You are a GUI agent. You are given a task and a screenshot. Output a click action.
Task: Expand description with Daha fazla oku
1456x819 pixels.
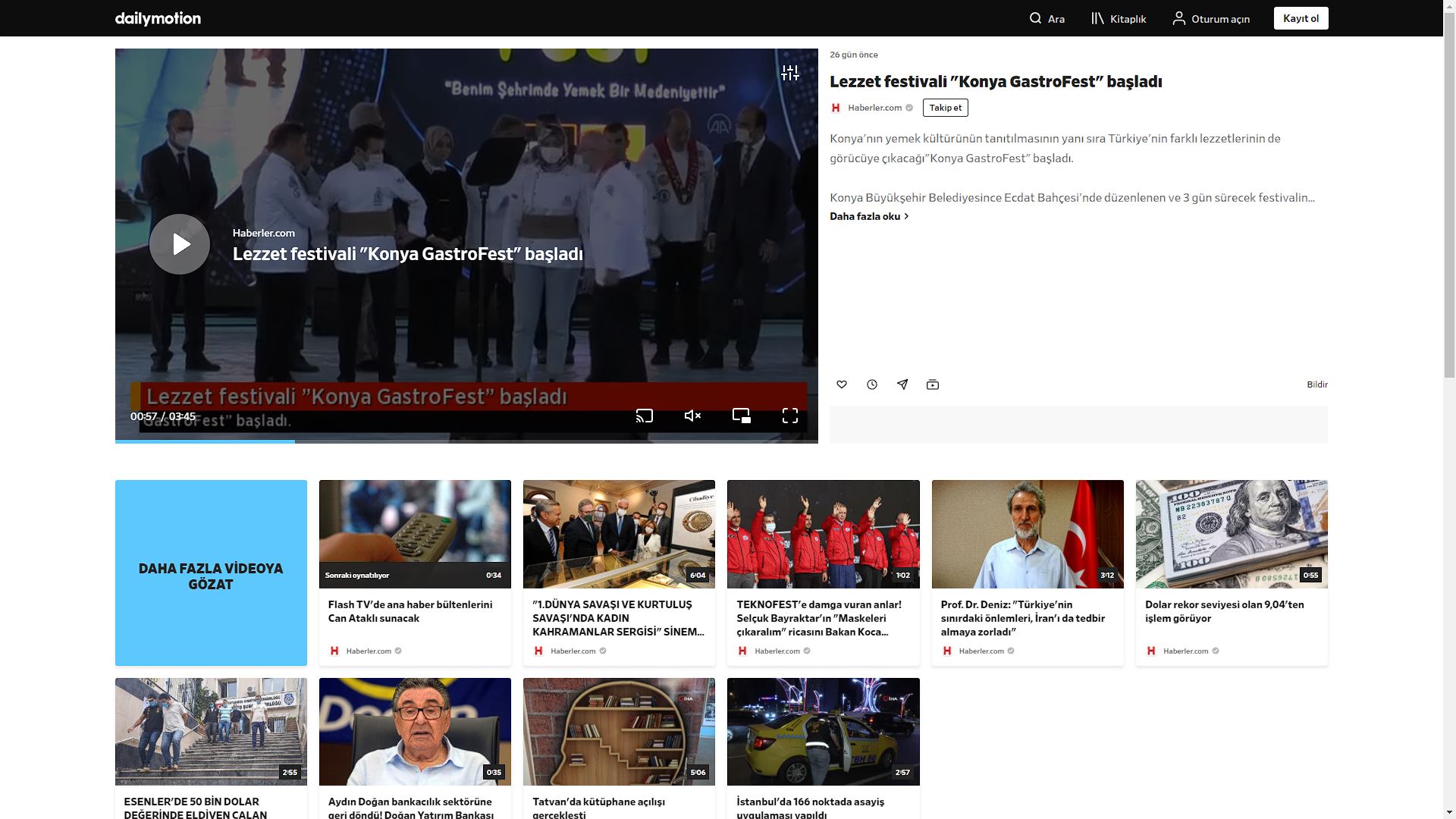869,216
